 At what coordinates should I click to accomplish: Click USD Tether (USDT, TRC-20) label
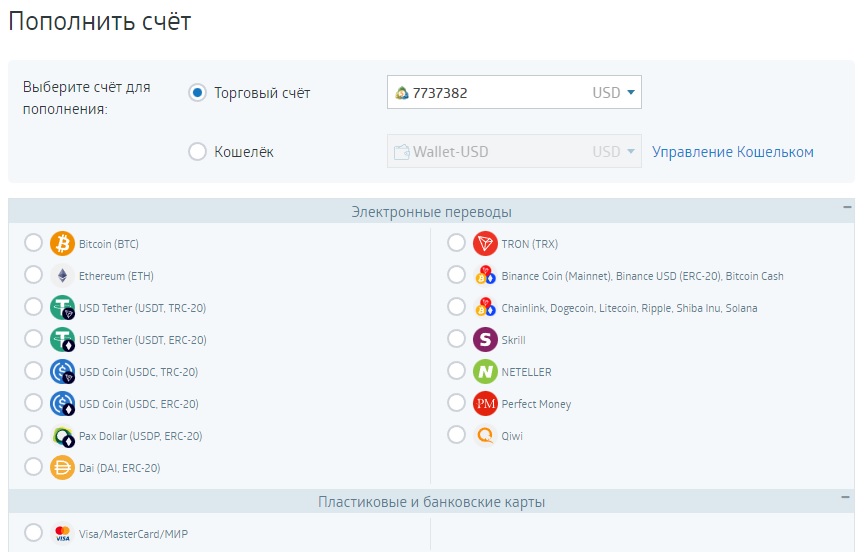pos(143,308)
